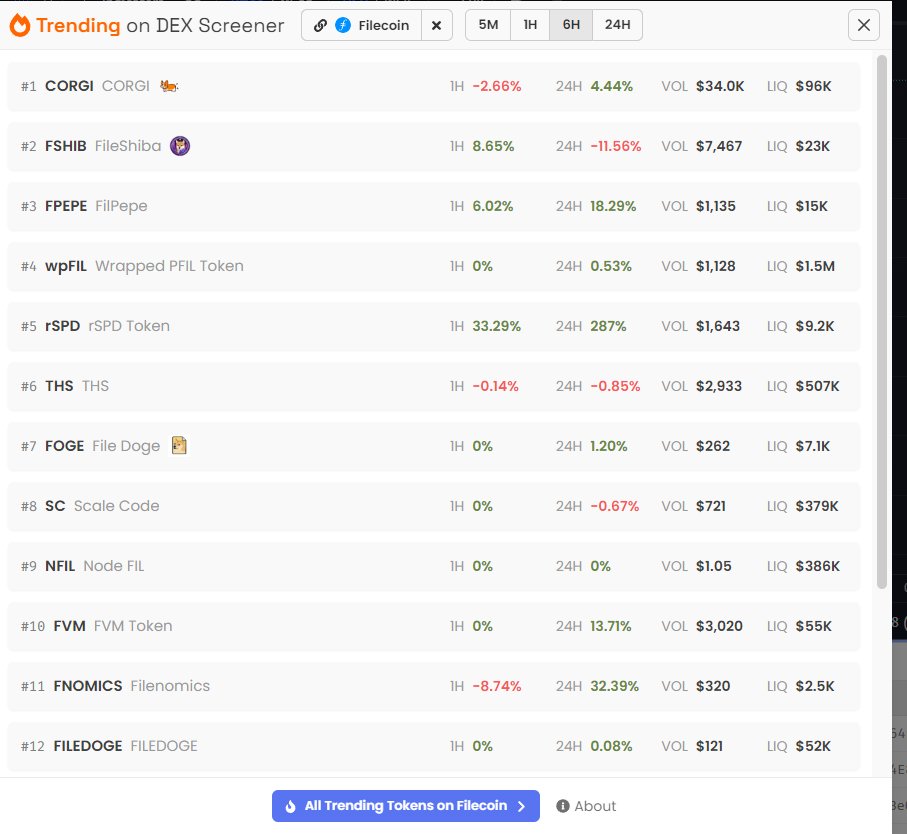Click the DEX Screener flame logo icon
907x834 pixels.
(20, 25)
